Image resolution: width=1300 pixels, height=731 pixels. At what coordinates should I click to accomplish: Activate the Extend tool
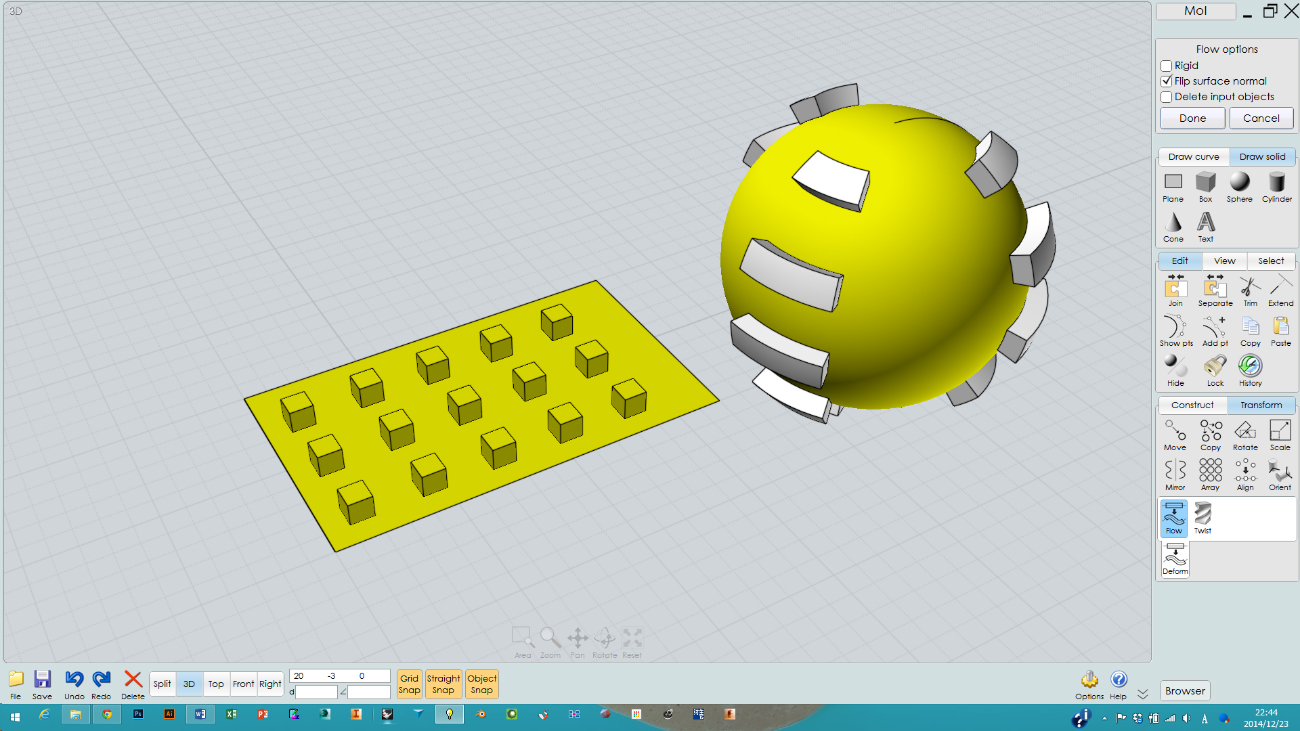(1281, 291)
